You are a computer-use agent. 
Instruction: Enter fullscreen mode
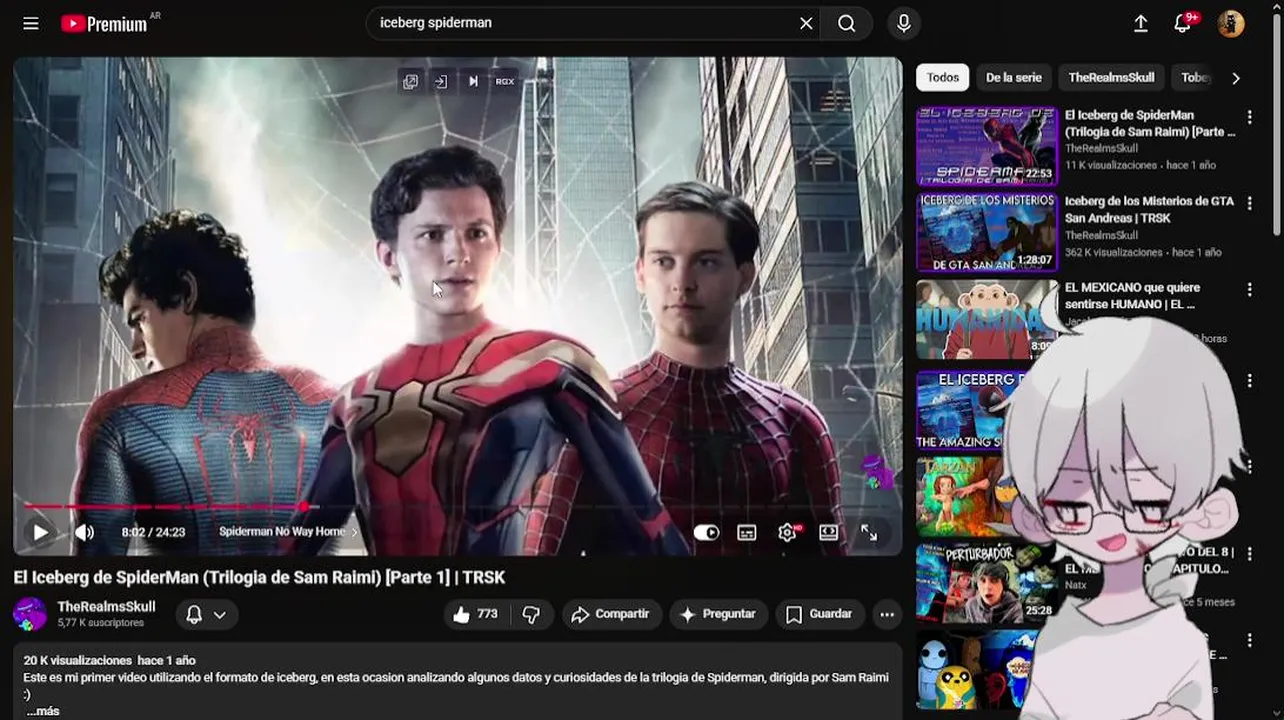869,532
